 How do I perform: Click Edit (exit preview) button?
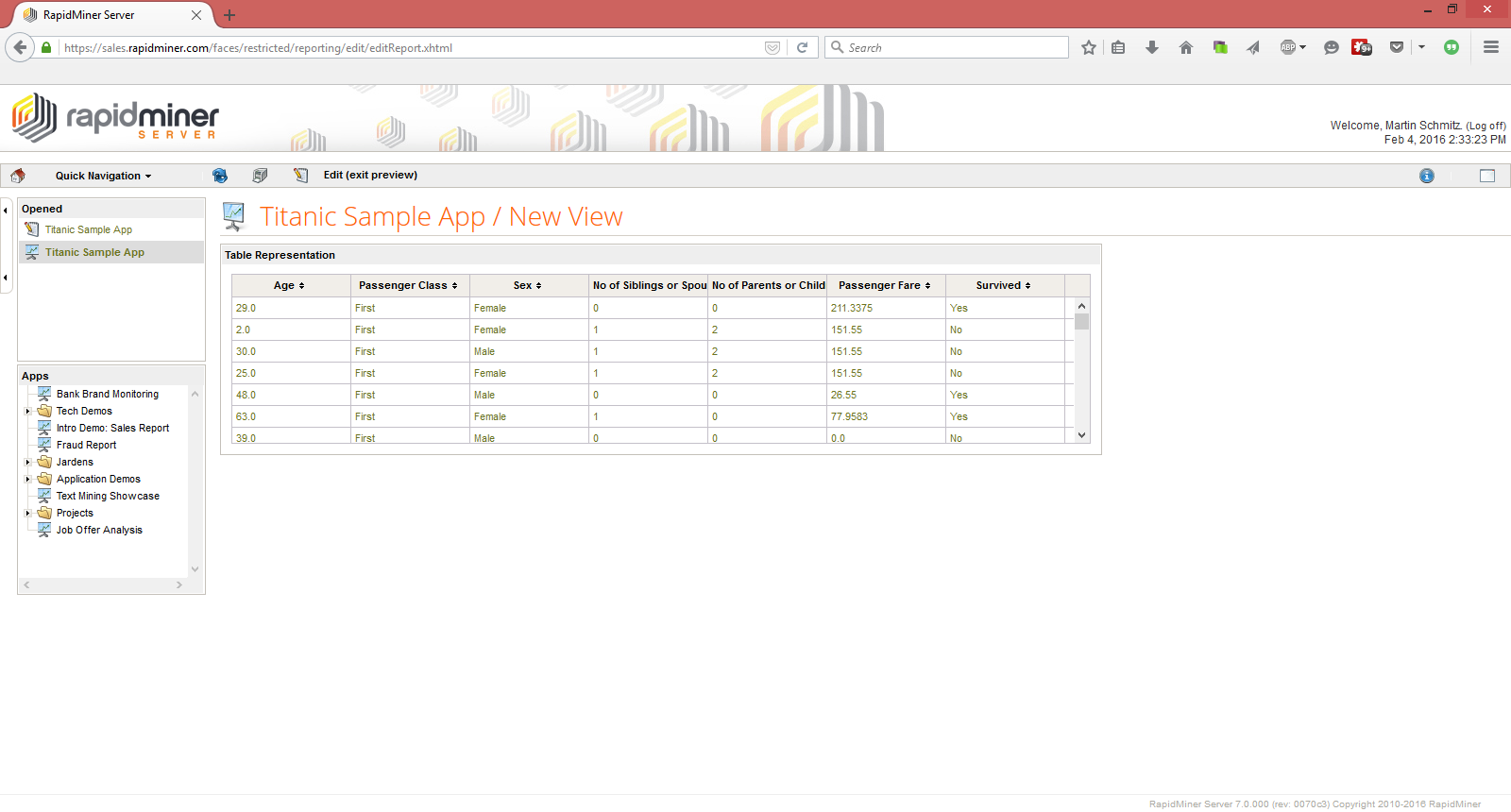pos(370,175)
